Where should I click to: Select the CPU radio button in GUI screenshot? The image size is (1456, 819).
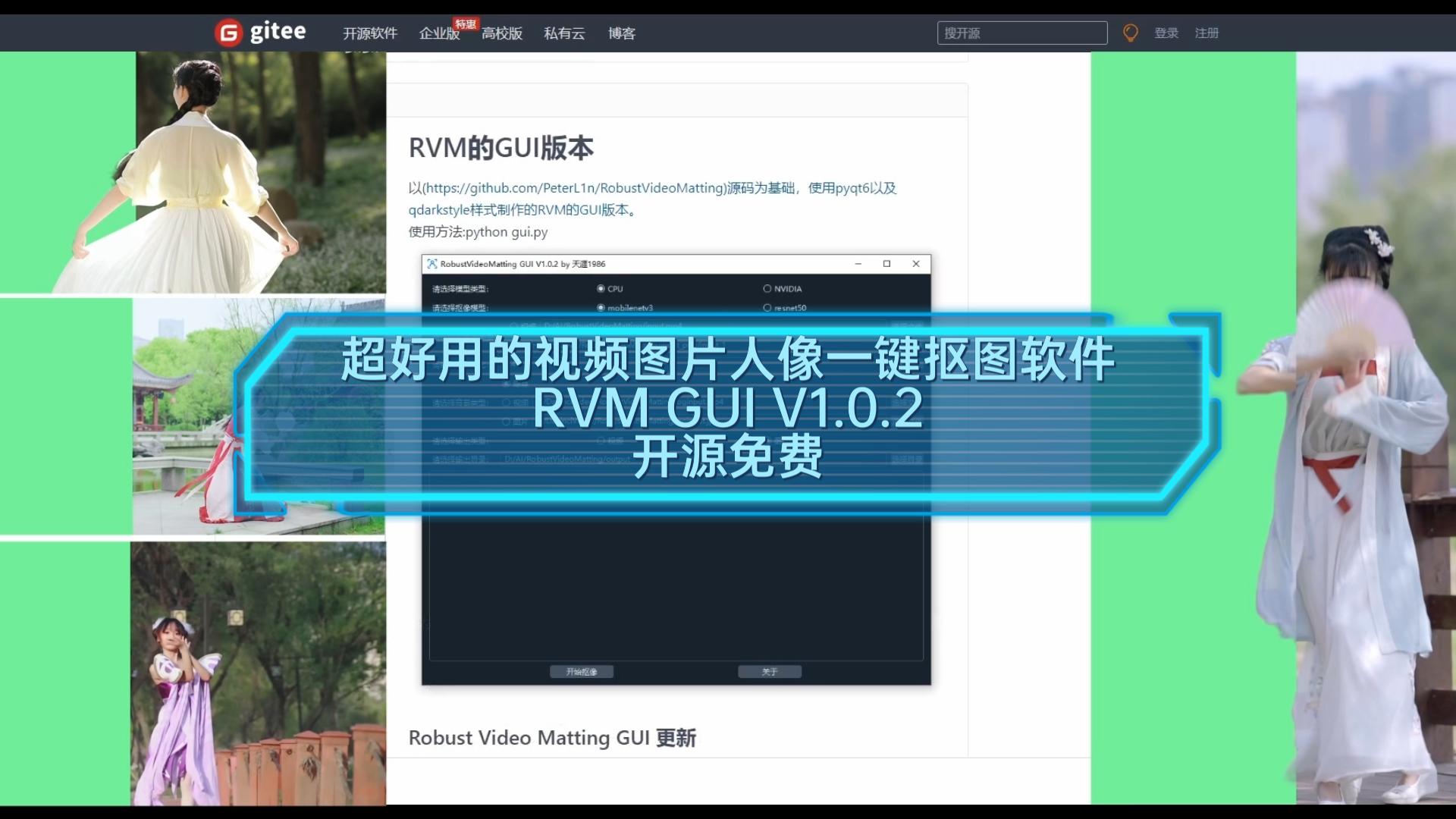[x=601, y=289]
